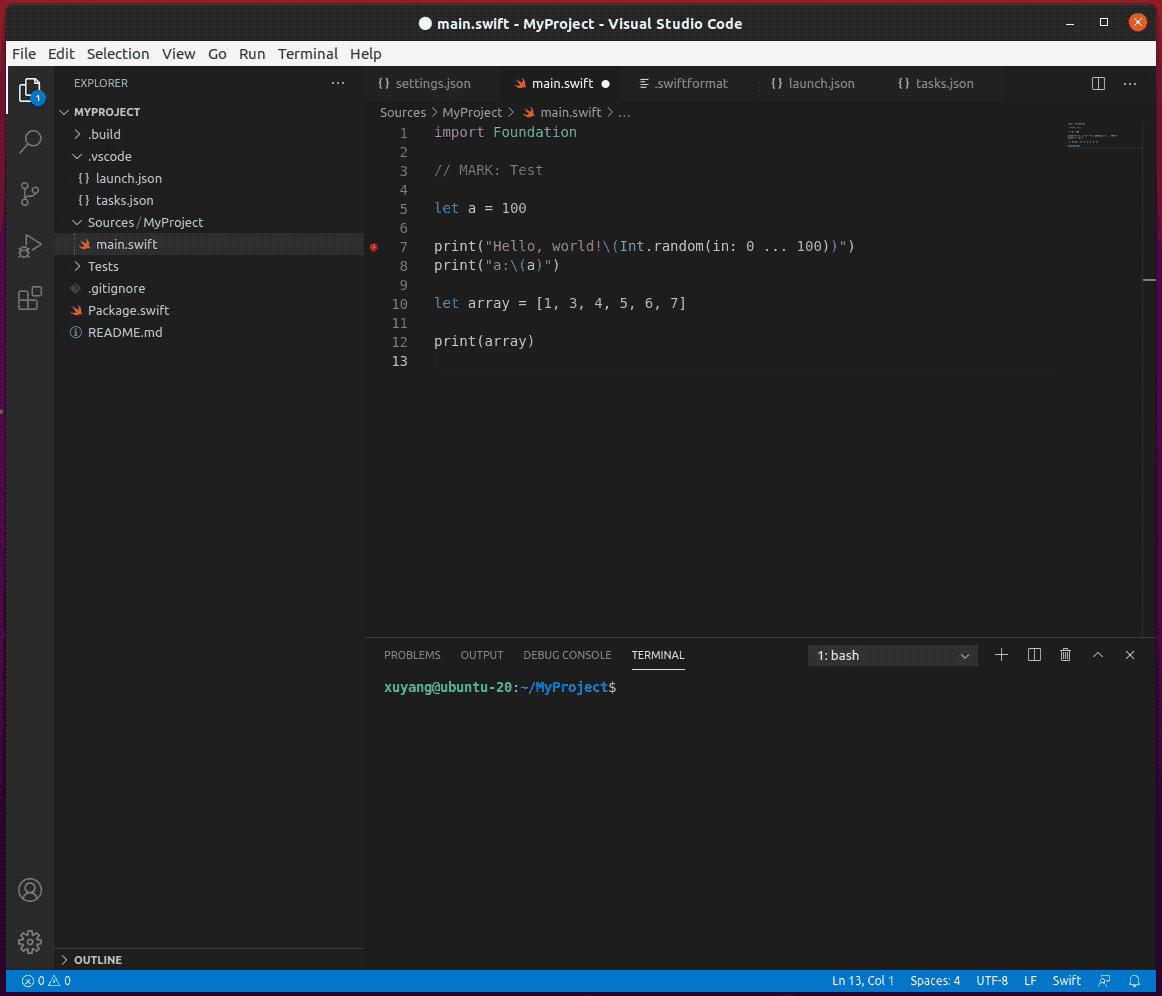The height and width of the screenshot is (996, 1162).
Task: Add a new terminal with plus icon
Action: [1001, 655]
